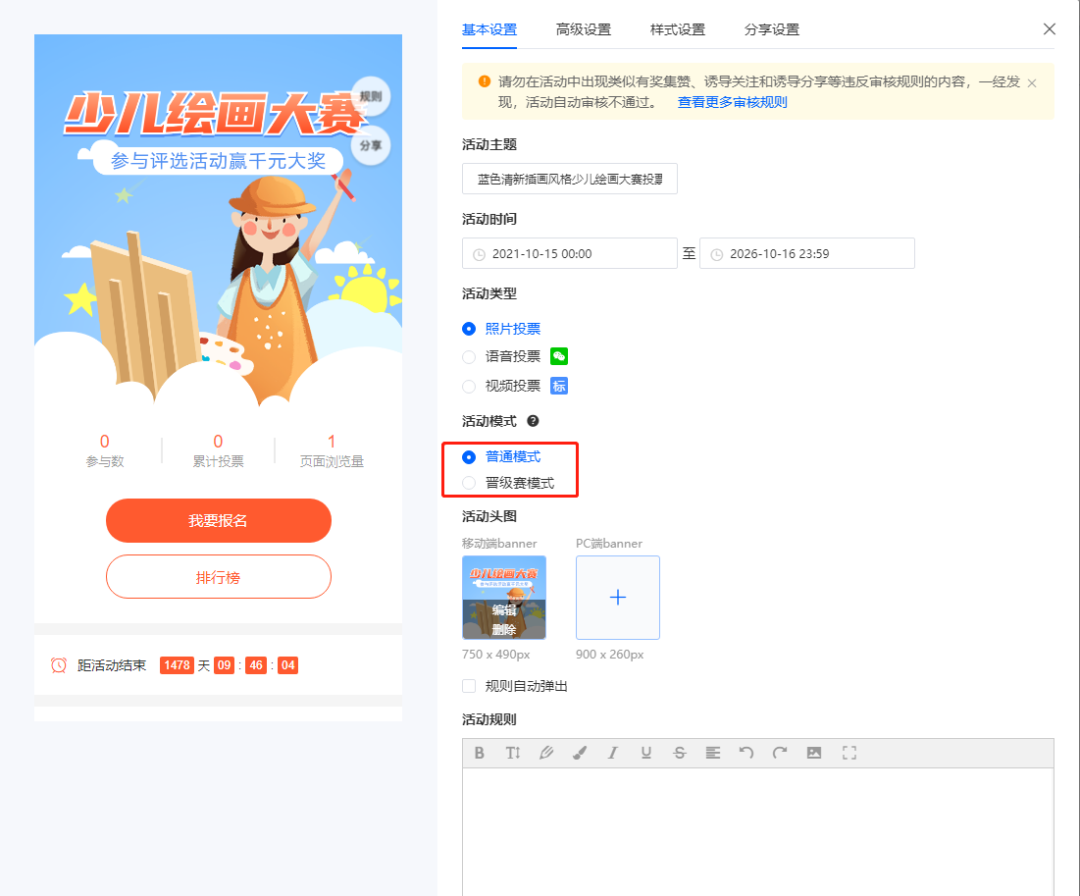Click 编辑 on the mobile banner thumbnail
Viewport: 1080px width, 896px height.
click(504, 610)
